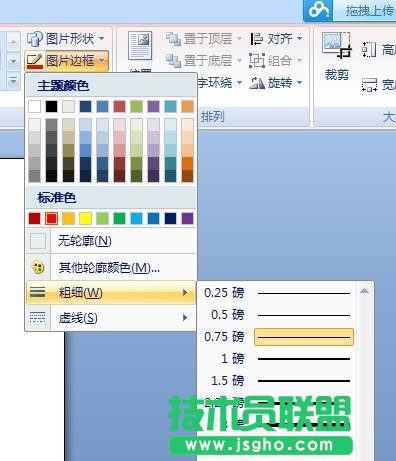This screenshot has height=461, width=396.
Task: Click the Picture Border (图片边框) pen icon
Action: tap(35, 61)
